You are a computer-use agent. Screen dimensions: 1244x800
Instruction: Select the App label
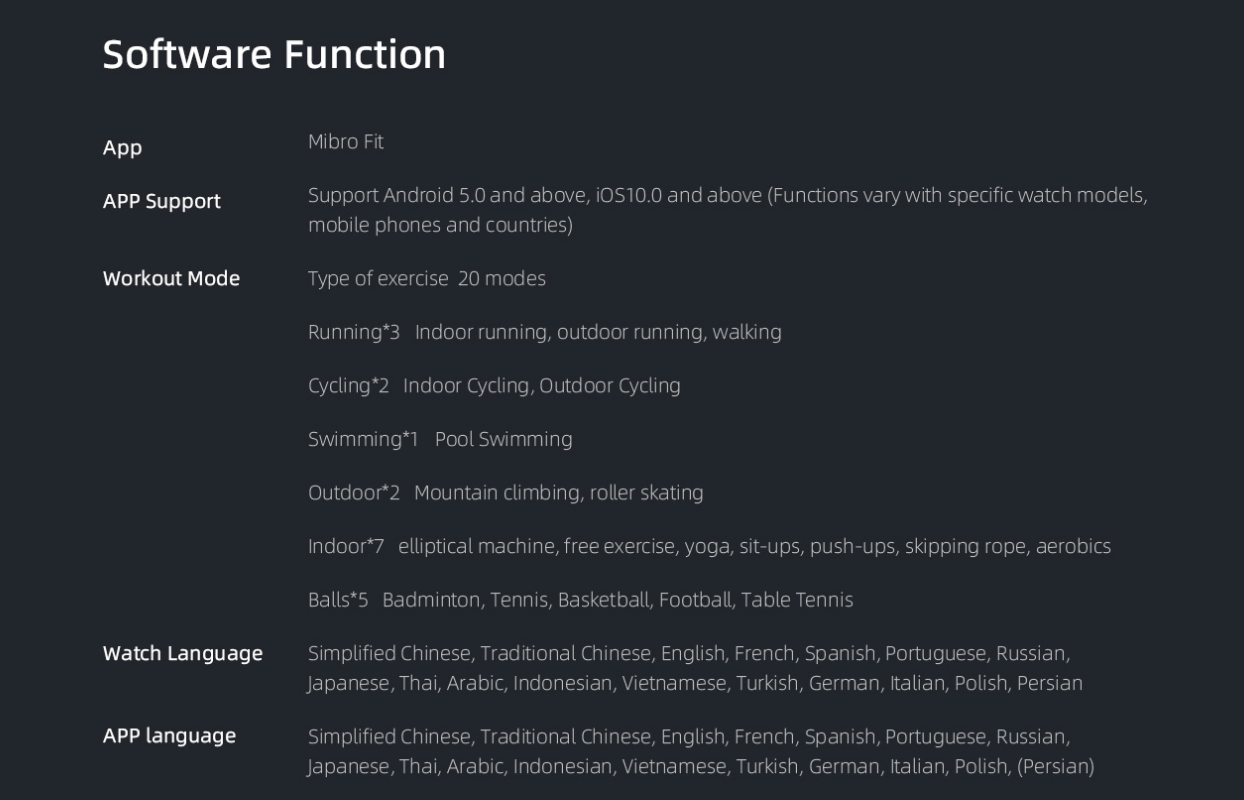tap(122, 148)
